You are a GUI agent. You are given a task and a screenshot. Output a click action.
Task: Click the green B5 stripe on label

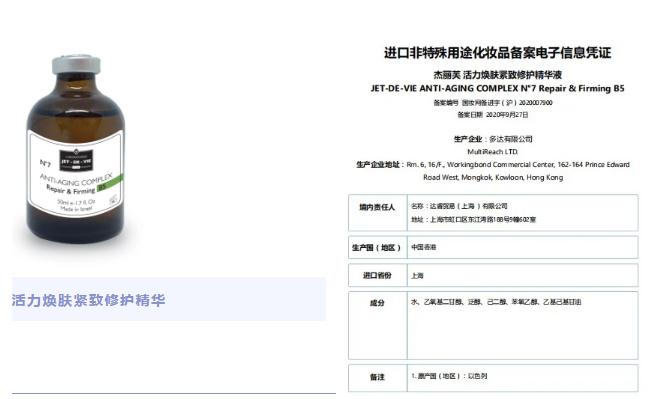pos(110,184)
